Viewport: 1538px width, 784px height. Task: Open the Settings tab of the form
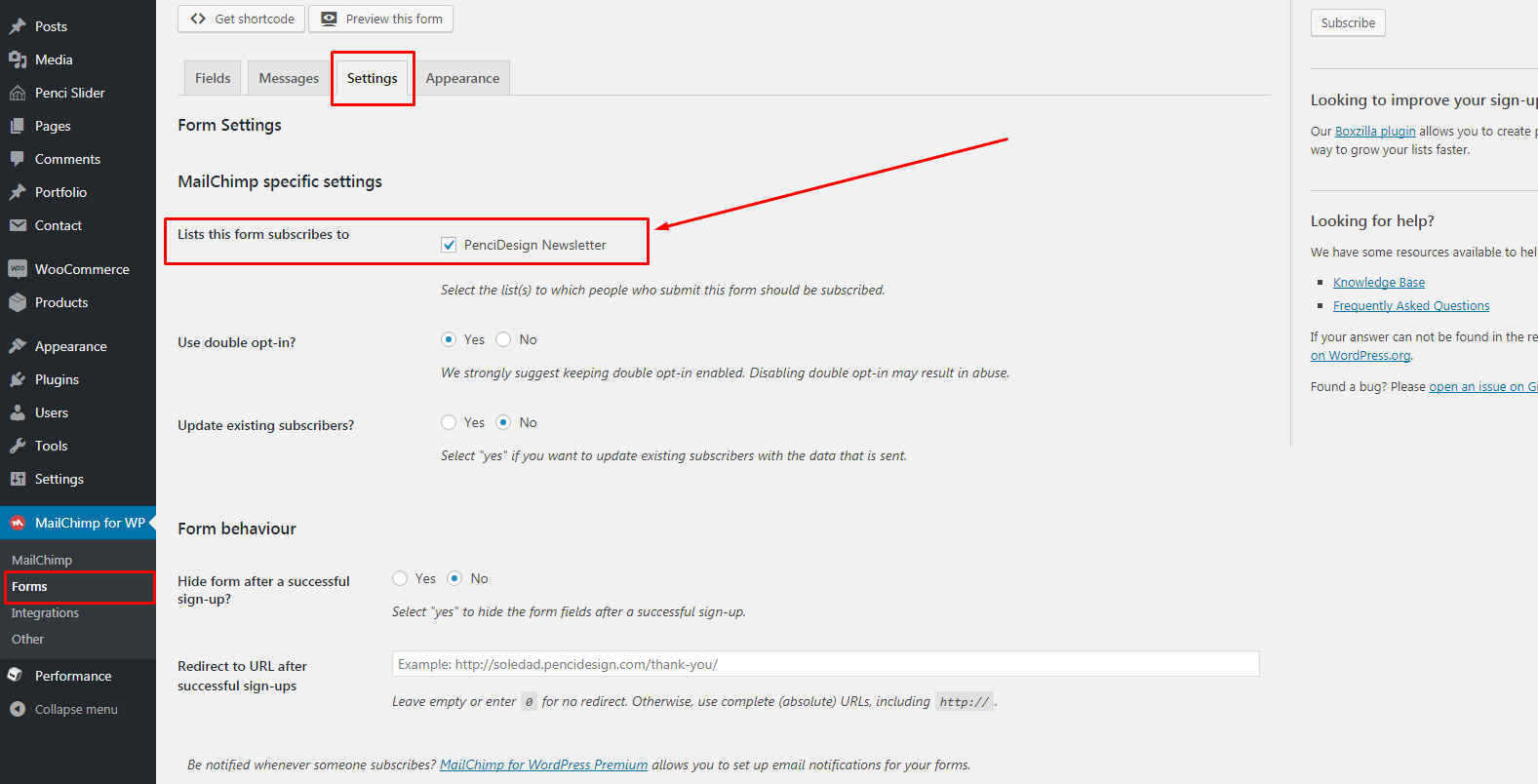point(373,78)
